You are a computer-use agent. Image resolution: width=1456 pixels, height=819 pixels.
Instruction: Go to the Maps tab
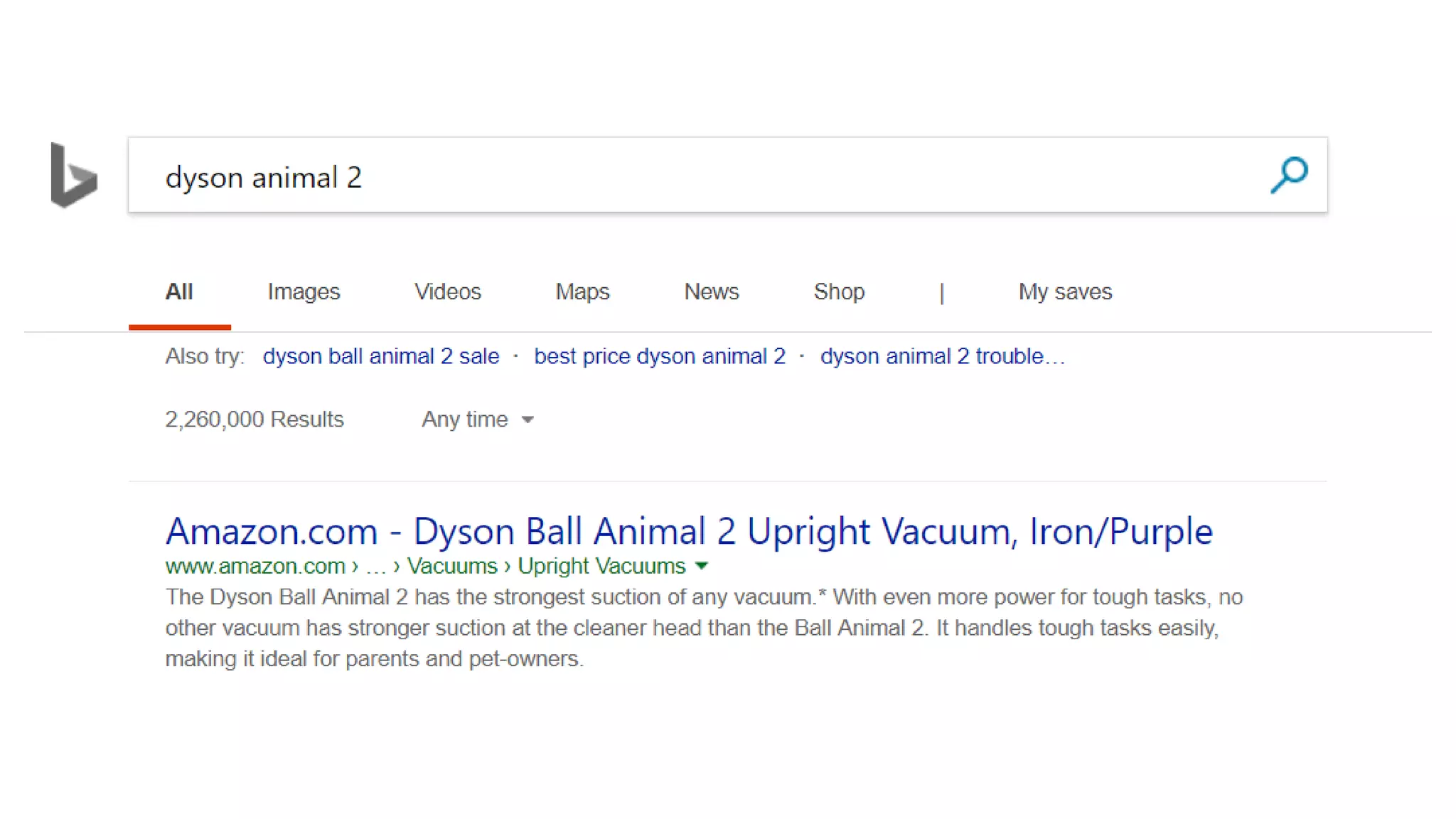coord(582,291)
